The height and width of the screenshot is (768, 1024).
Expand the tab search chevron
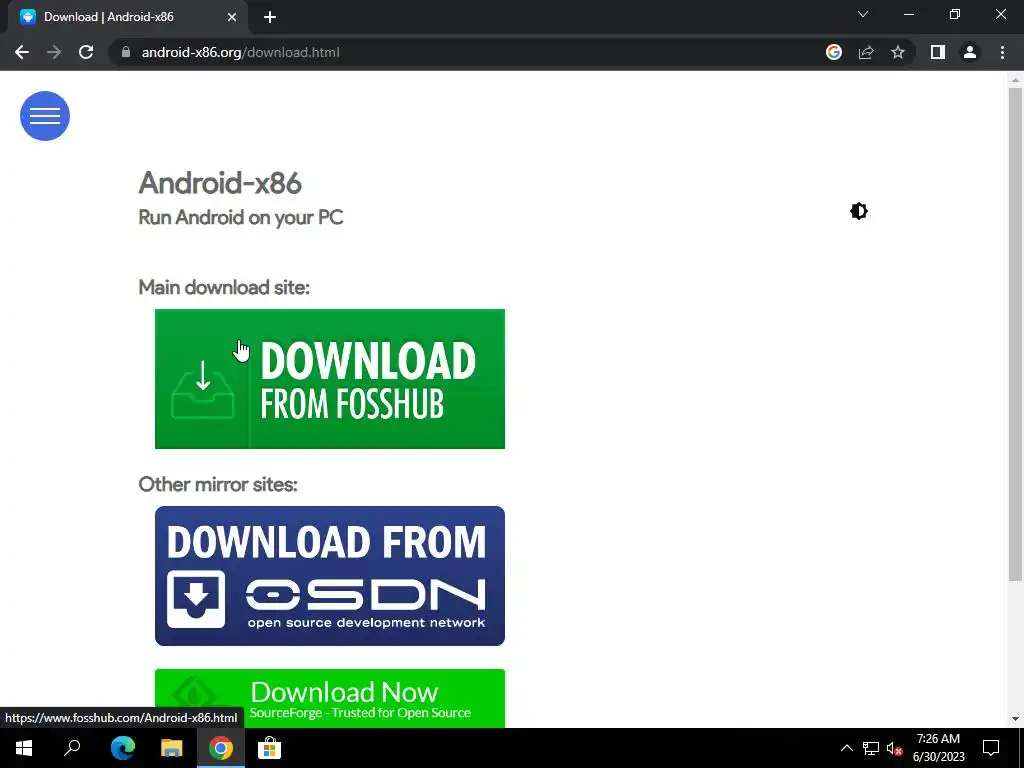(863, 14)
